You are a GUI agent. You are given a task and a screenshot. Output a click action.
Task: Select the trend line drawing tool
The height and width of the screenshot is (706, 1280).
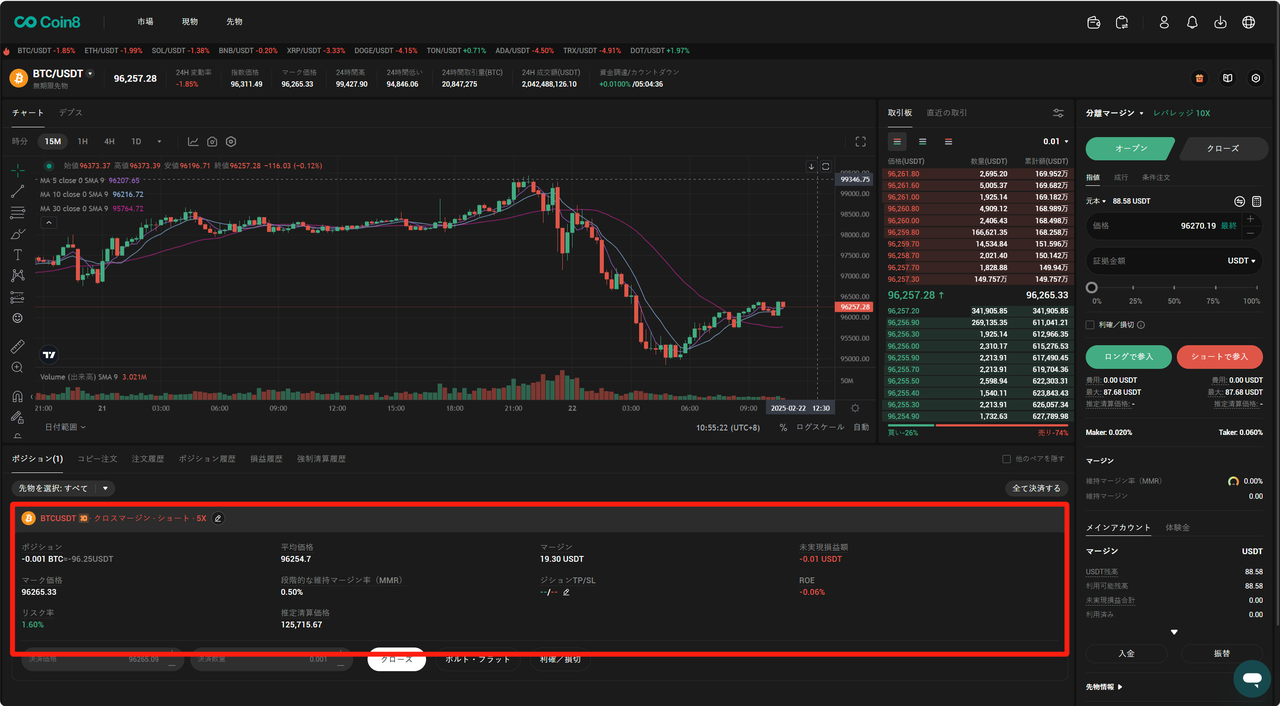coord(18,191)
